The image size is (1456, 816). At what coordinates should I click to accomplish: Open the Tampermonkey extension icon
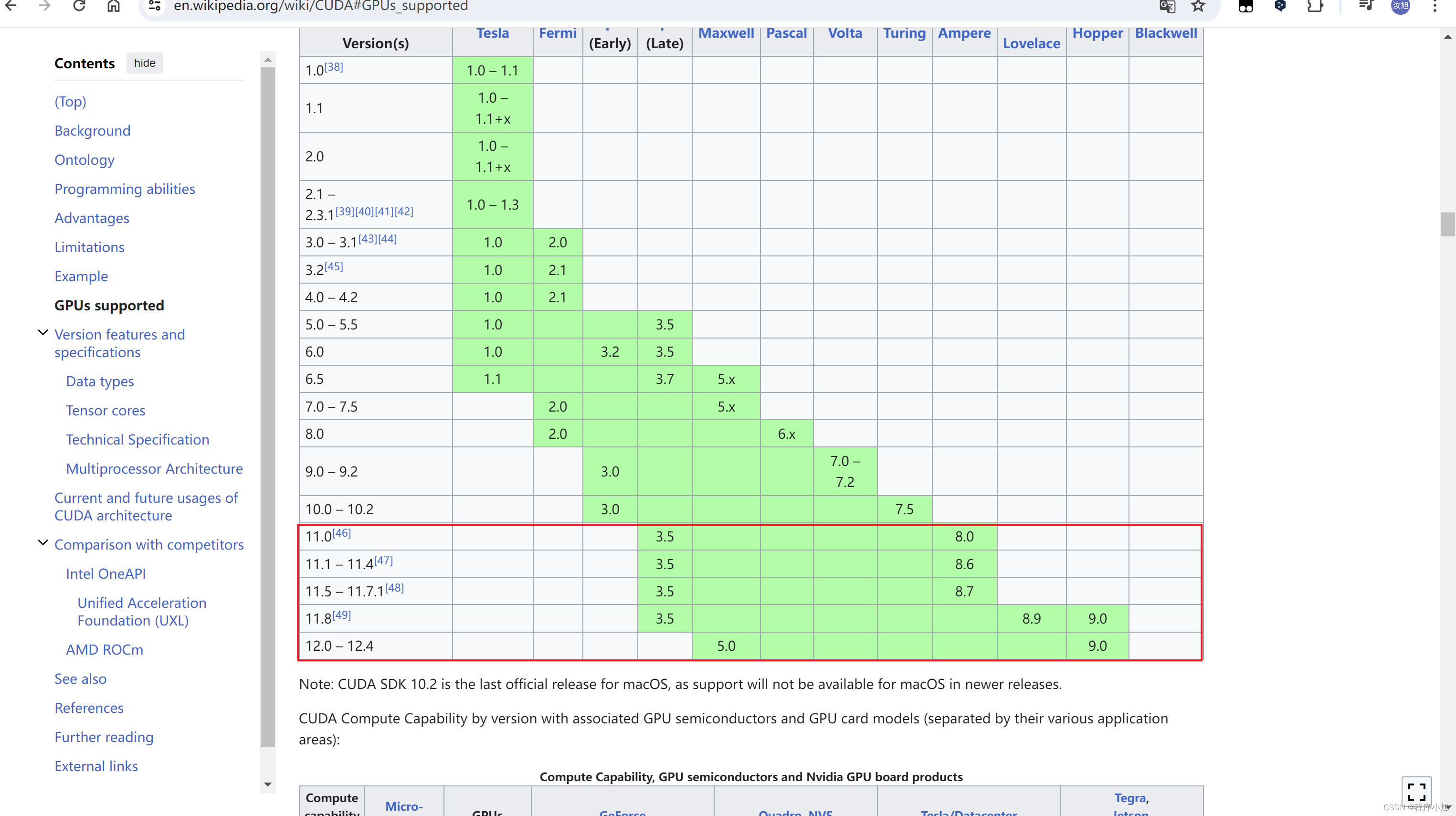coord(1246,6)
